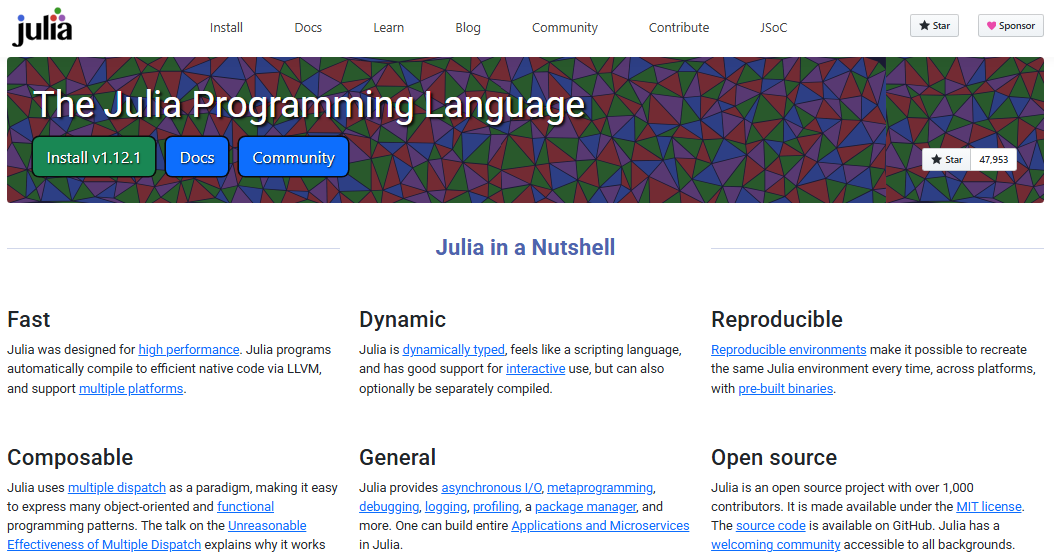Open the Reproducible environments link
Image resolution: width=1054 pixels, height=557 pixels.
click(x=788, y=349)
